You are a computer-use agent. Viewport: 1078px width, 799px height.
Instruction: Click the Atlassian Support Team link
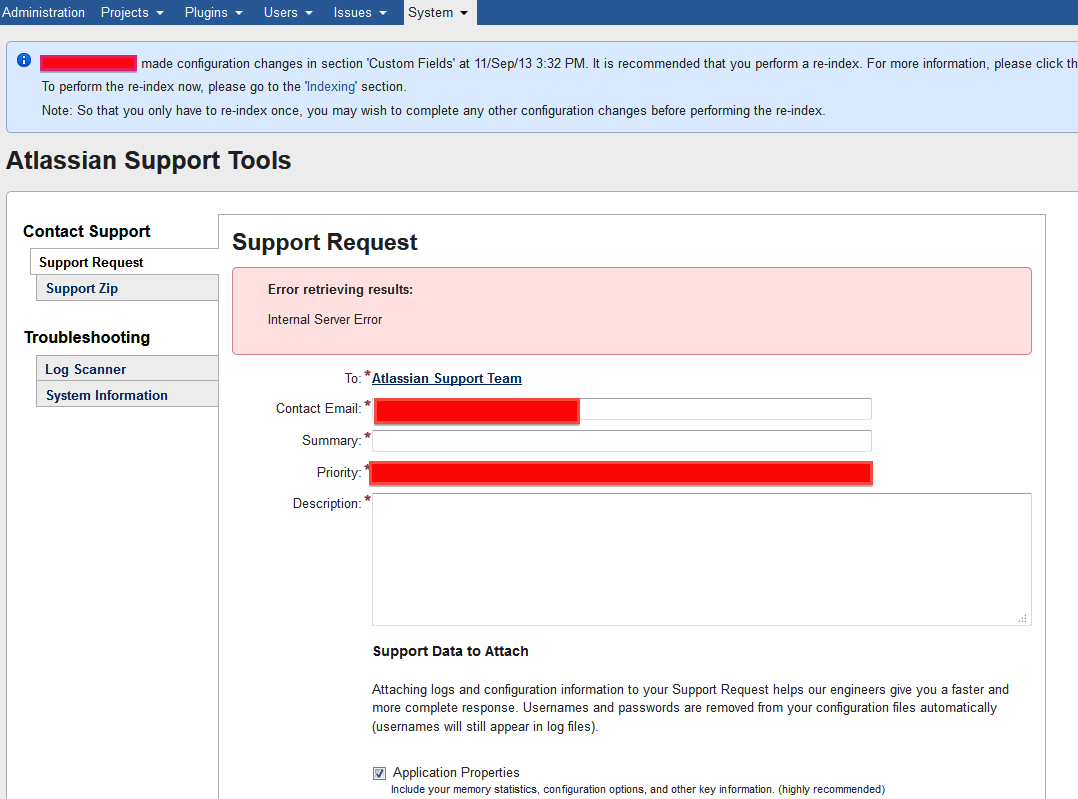click(x=447, y=378)
